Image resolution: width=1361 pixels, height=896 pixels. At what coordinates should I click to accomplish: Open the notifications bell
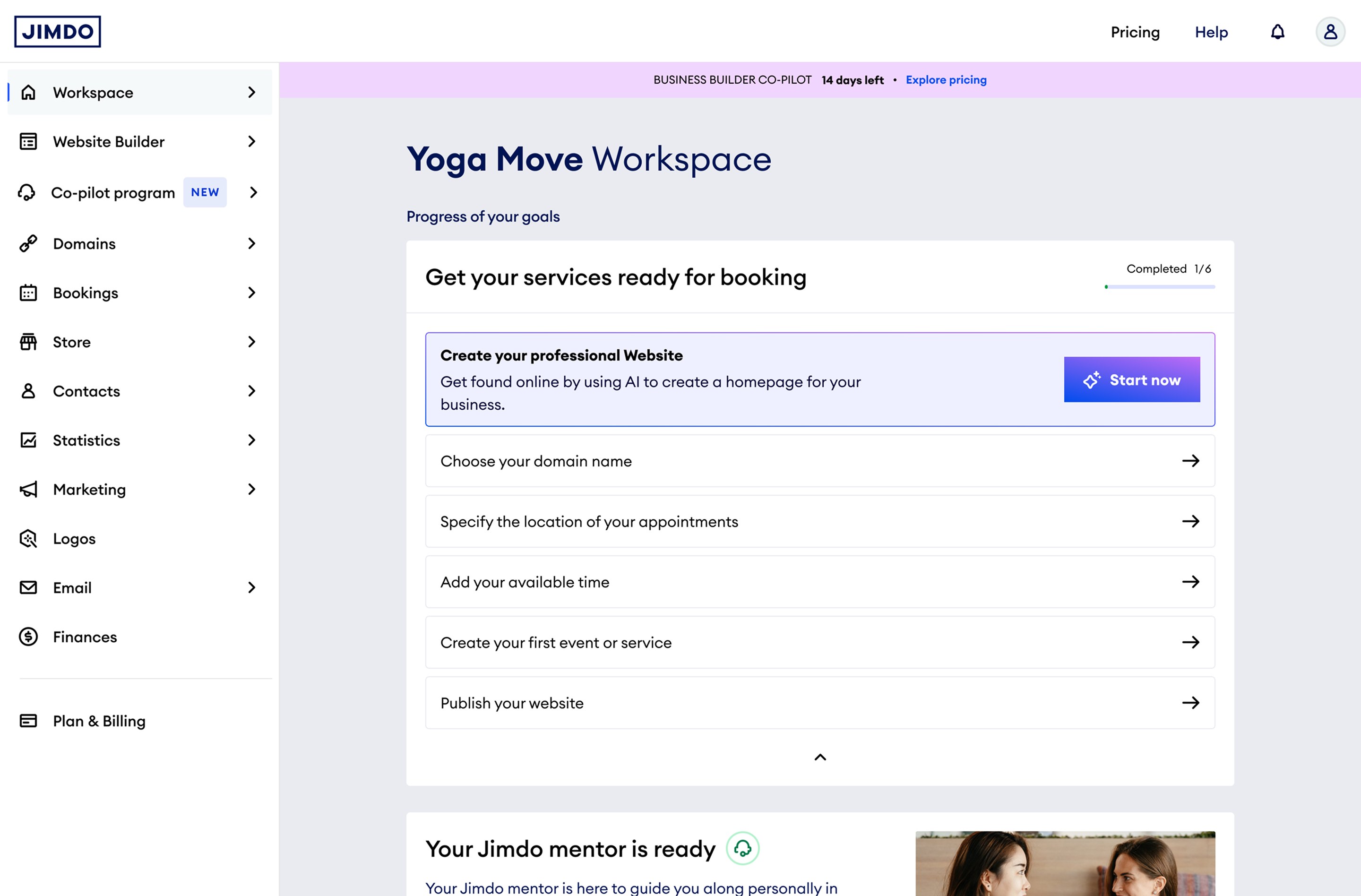1277,32
